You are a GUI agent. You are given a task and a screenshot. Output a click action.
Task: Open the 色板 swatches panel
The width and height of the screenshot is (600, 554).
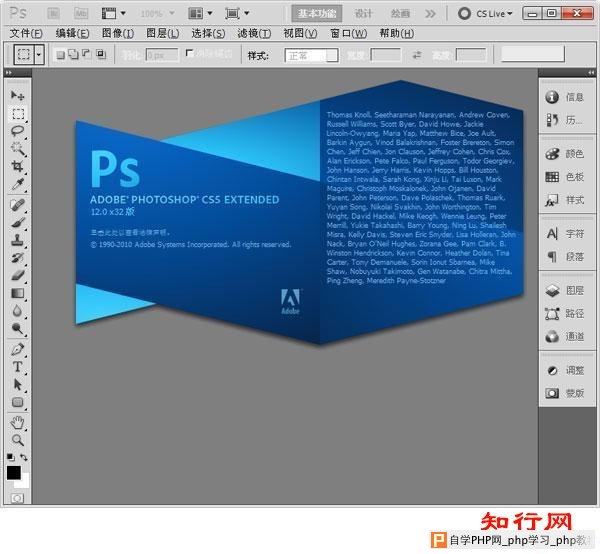(x=565, y=177)
